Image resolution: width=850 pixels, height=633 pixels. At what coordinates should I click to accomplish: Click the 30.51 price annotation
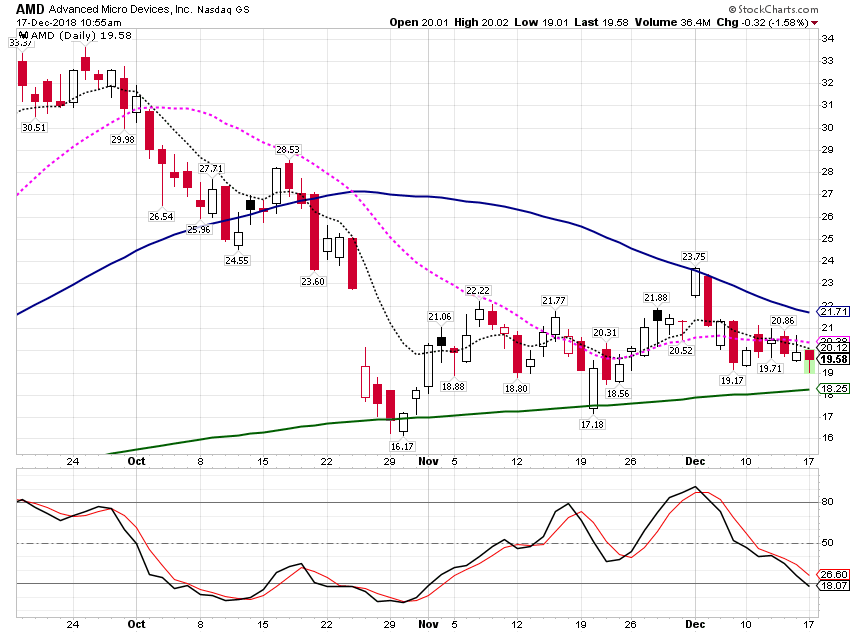(x=34, y=127)
